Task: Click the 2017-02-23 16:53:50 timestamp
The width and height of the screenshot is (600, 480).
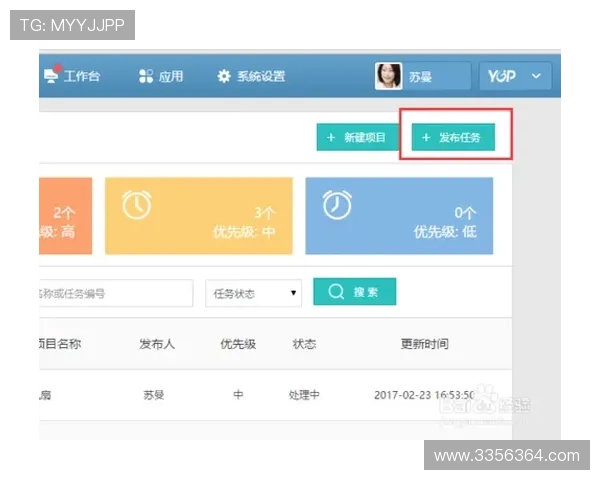Action: (x=424, y=395)
